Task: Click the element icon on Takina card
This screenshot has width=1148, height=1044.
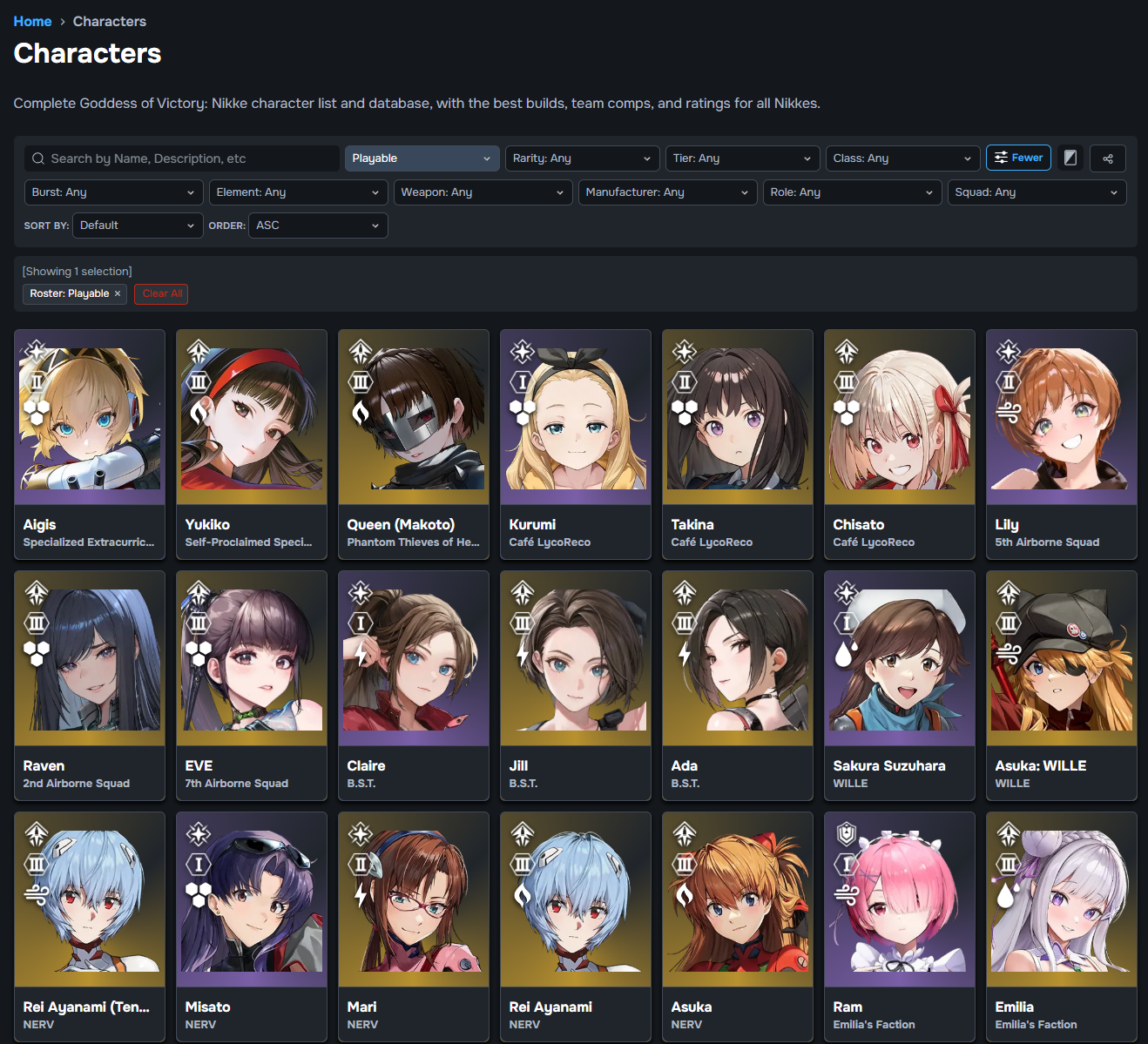Action: (685, 411)
